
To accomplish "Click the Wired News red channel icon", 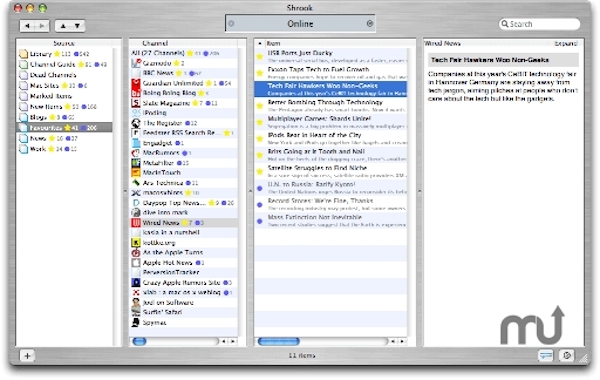I will coord(136,222).
